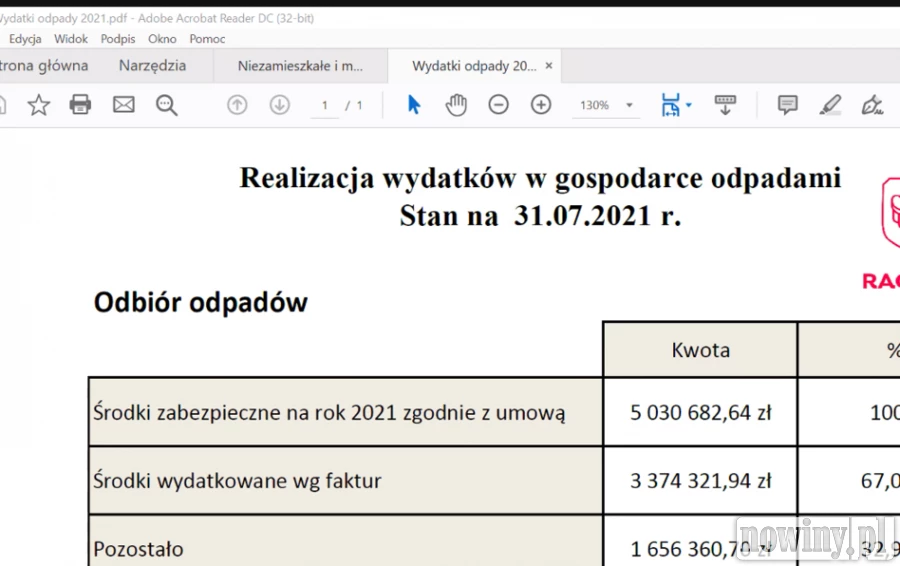Expand the page fit options arrow
This screenshot has width=900, height=566.
point(689,105)
